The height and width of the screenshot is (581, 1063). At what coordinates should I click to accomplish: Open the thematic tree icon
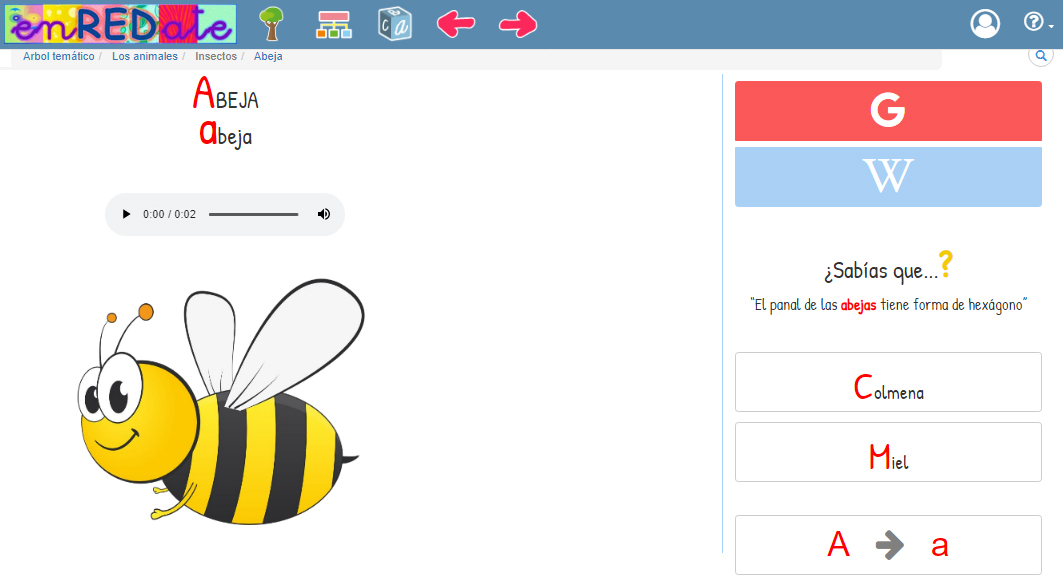[271, 24]
